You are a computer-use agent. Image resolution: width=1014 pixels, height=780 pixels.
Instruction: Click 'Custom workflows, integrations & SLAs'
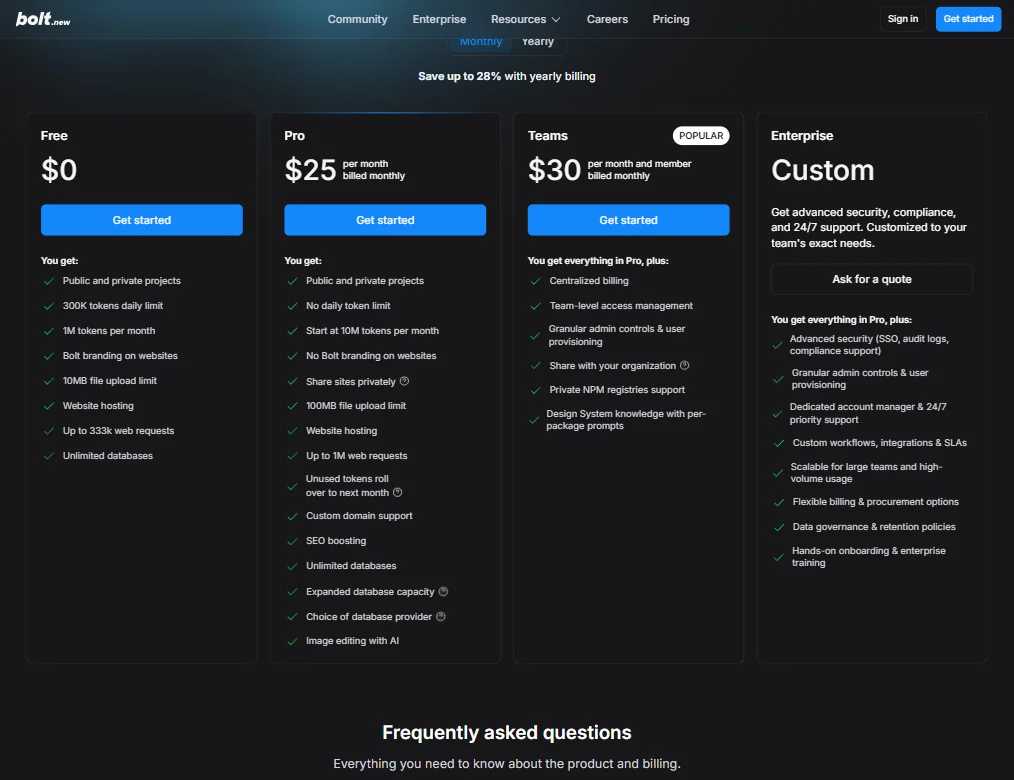pyautogui.click(x=879, y=442)
